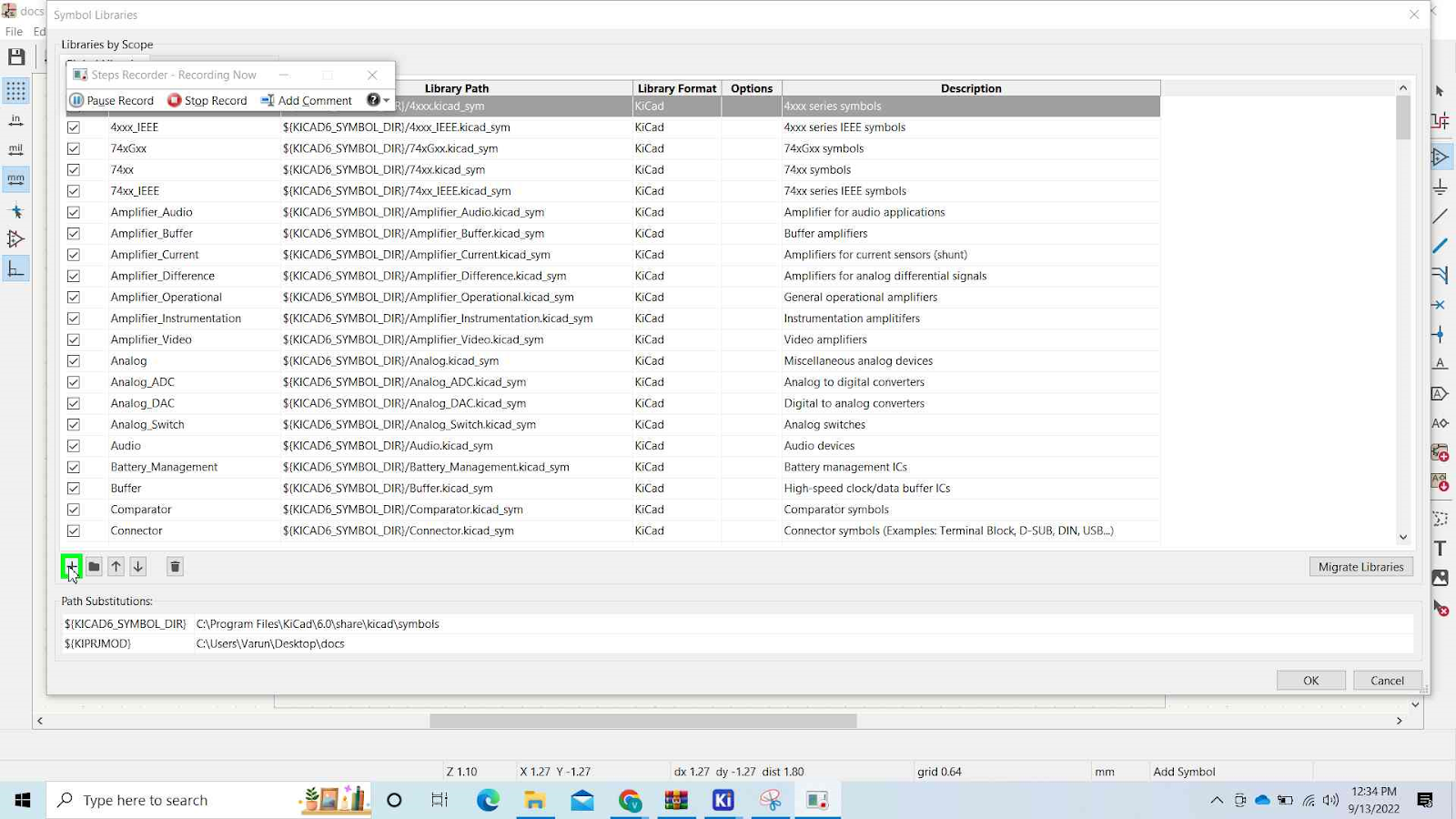Select the Add Image tool
Screen dimensions: 1456x819
pyautogui.click(x=1440, y=578)
